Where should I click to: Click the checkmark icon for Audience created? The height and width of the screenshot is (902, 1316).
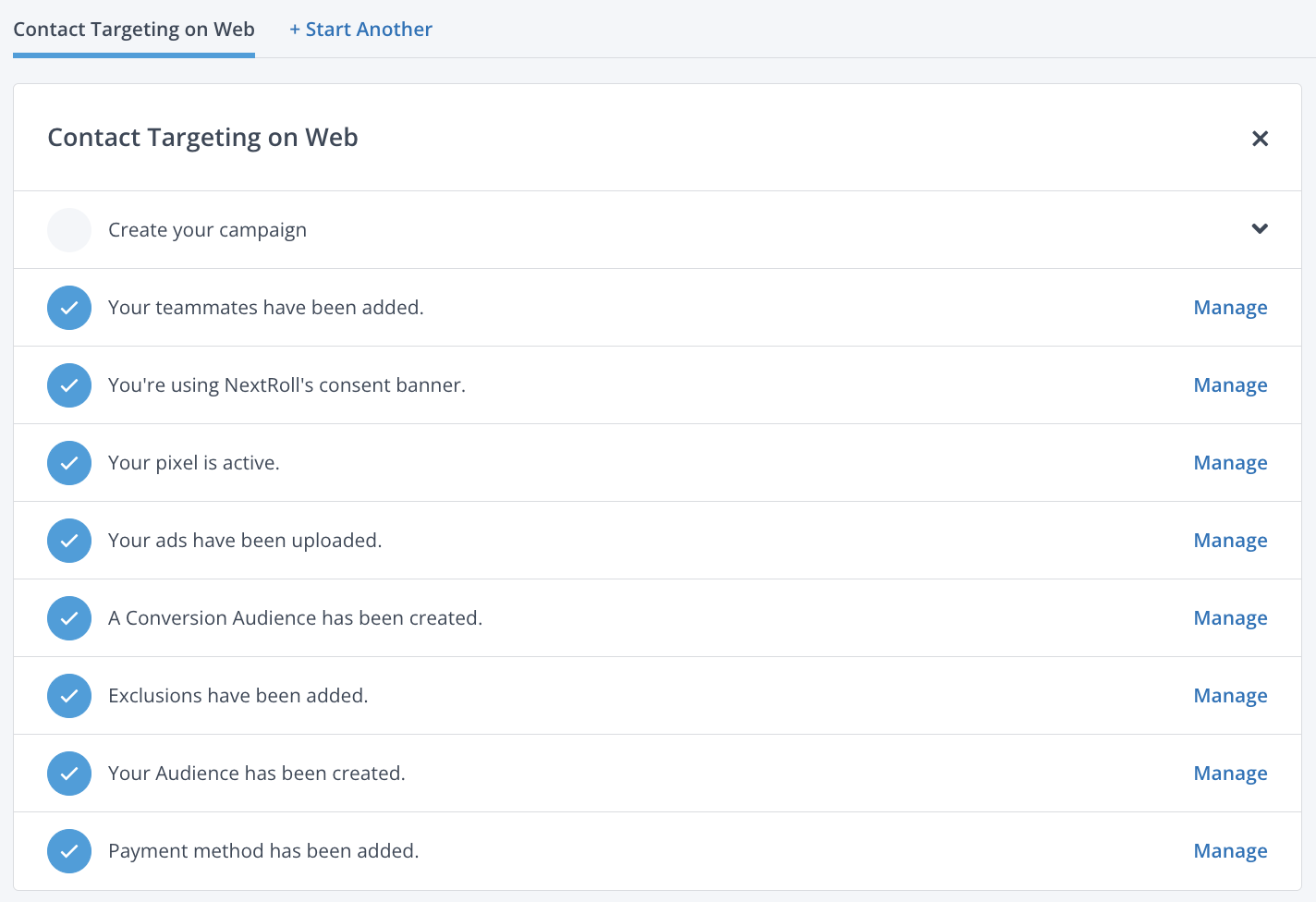[x=69, y=774]
